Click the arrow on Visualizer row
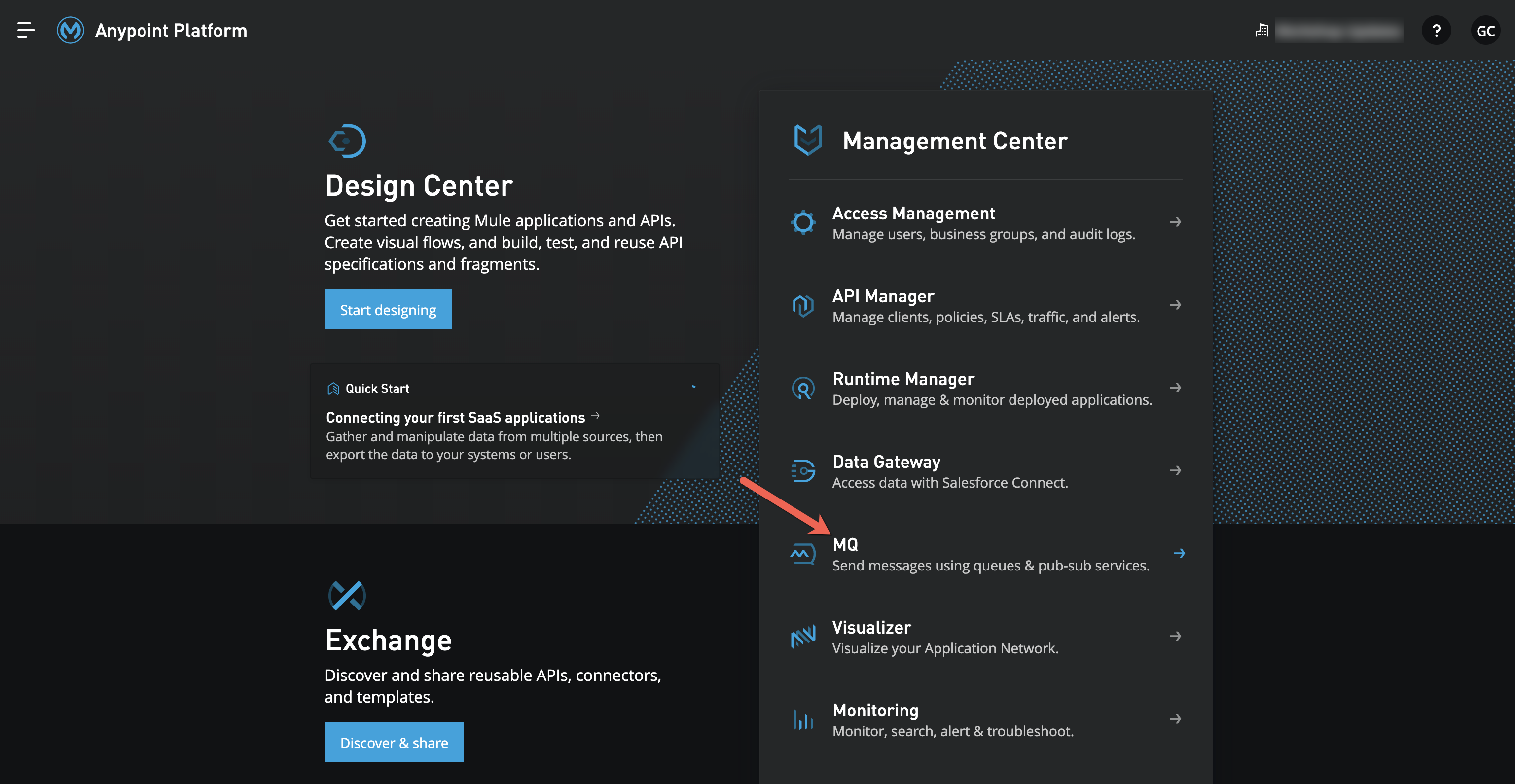 [1175, 636]
